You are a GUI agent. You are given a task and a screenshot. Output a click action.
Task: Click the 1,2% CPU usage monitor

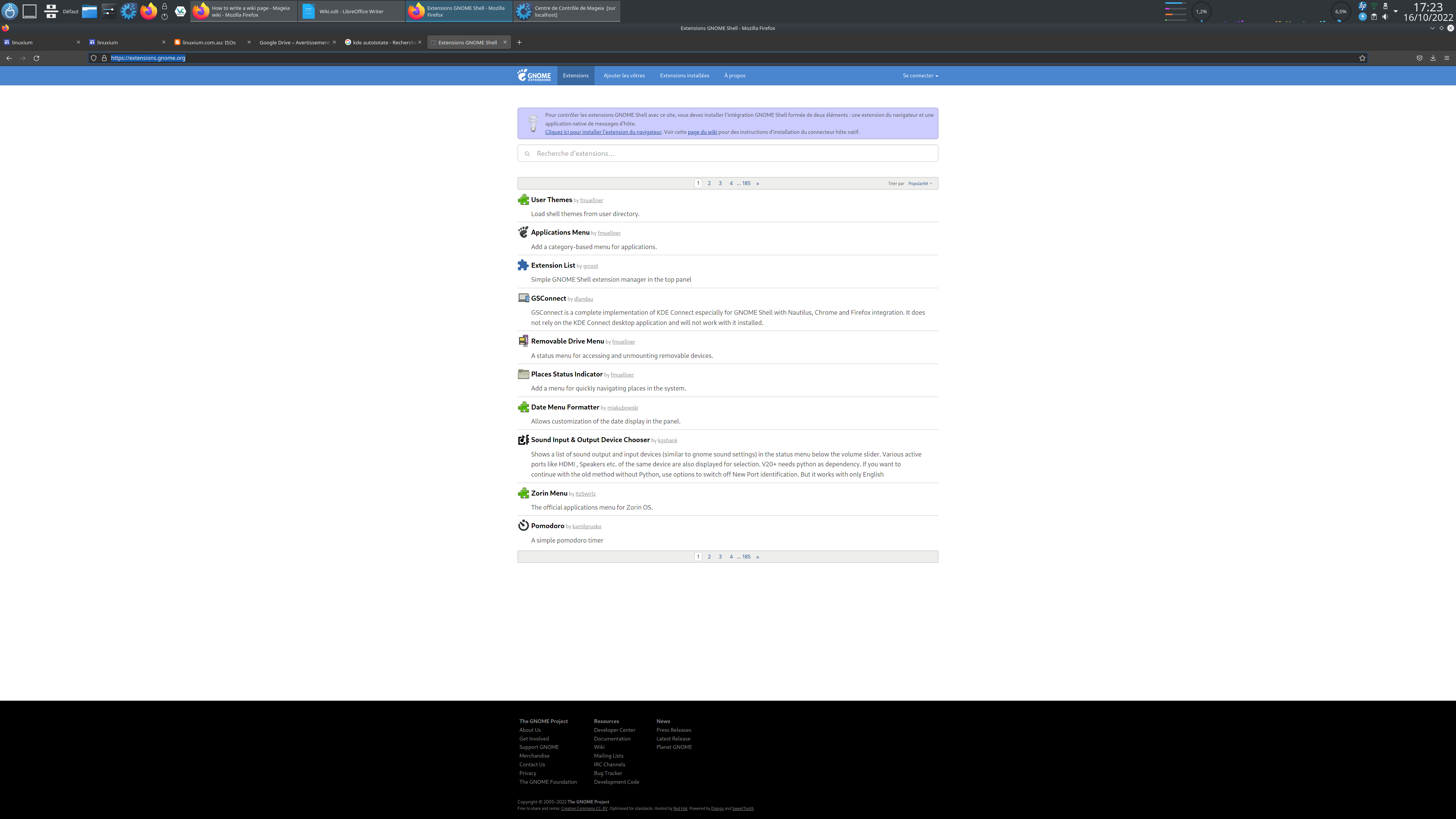[1201, 11]
